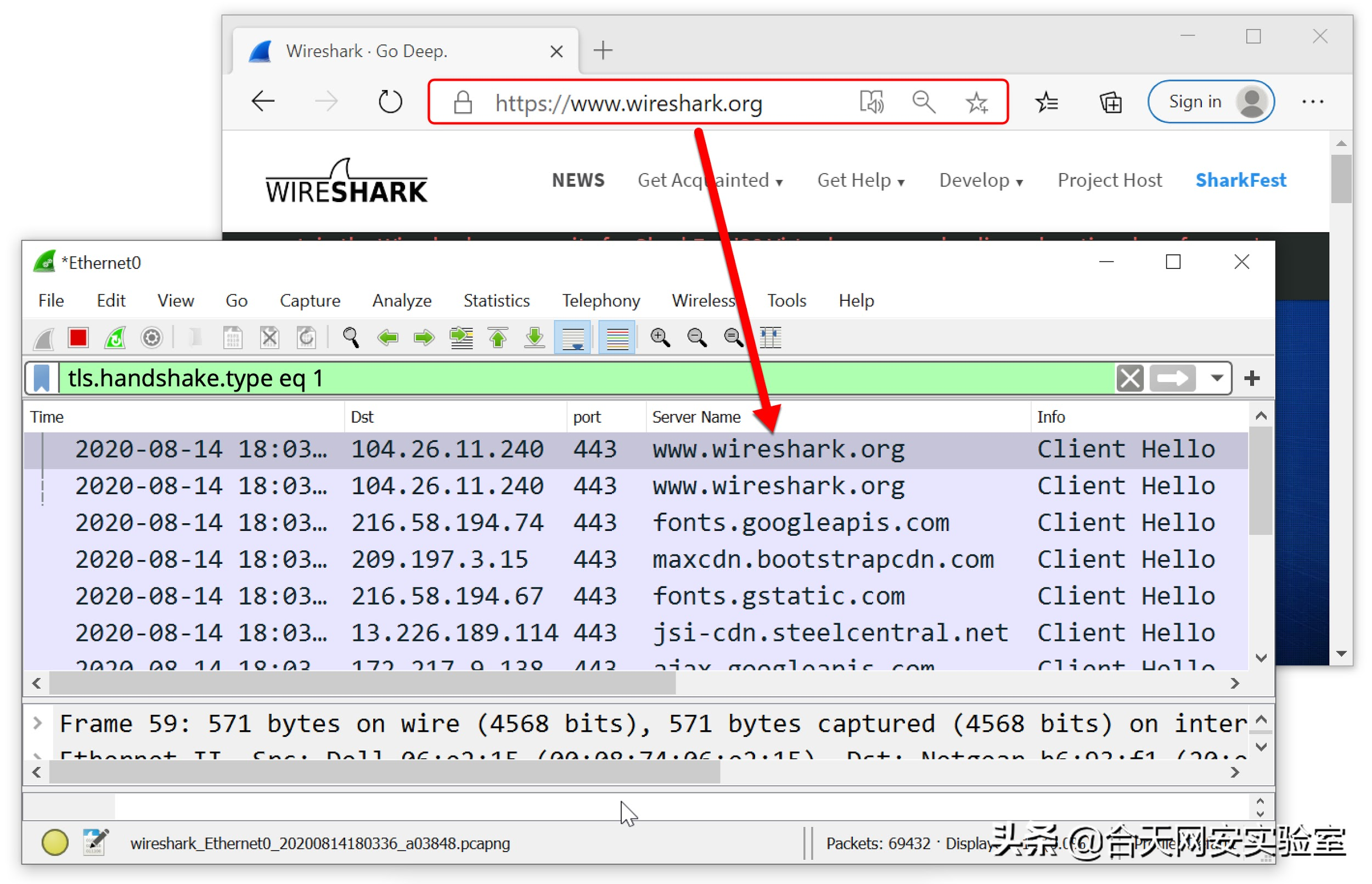
Task: Open the Go menu
Action: pyautogui.click(x=237, y=301)
